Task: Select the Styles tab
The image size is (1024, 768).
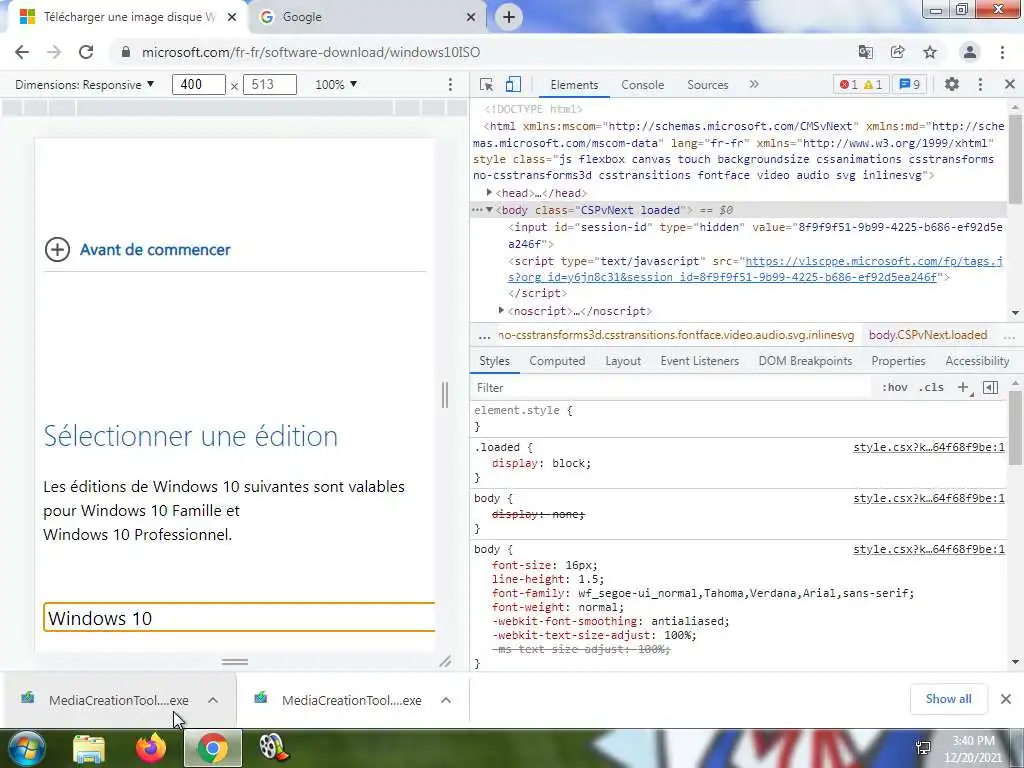Action: (494, 360)
